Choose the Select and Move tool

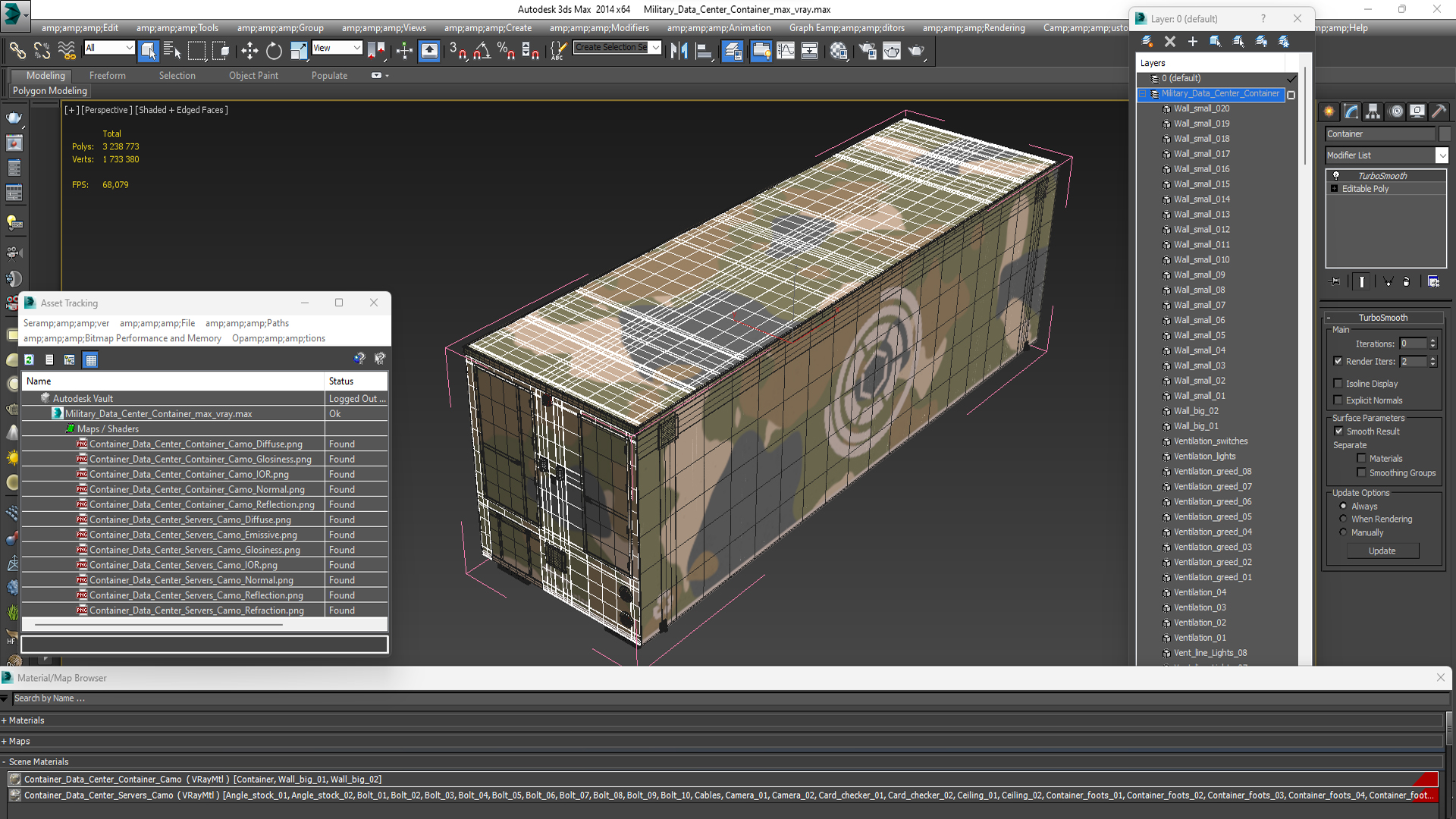(249, 51)
